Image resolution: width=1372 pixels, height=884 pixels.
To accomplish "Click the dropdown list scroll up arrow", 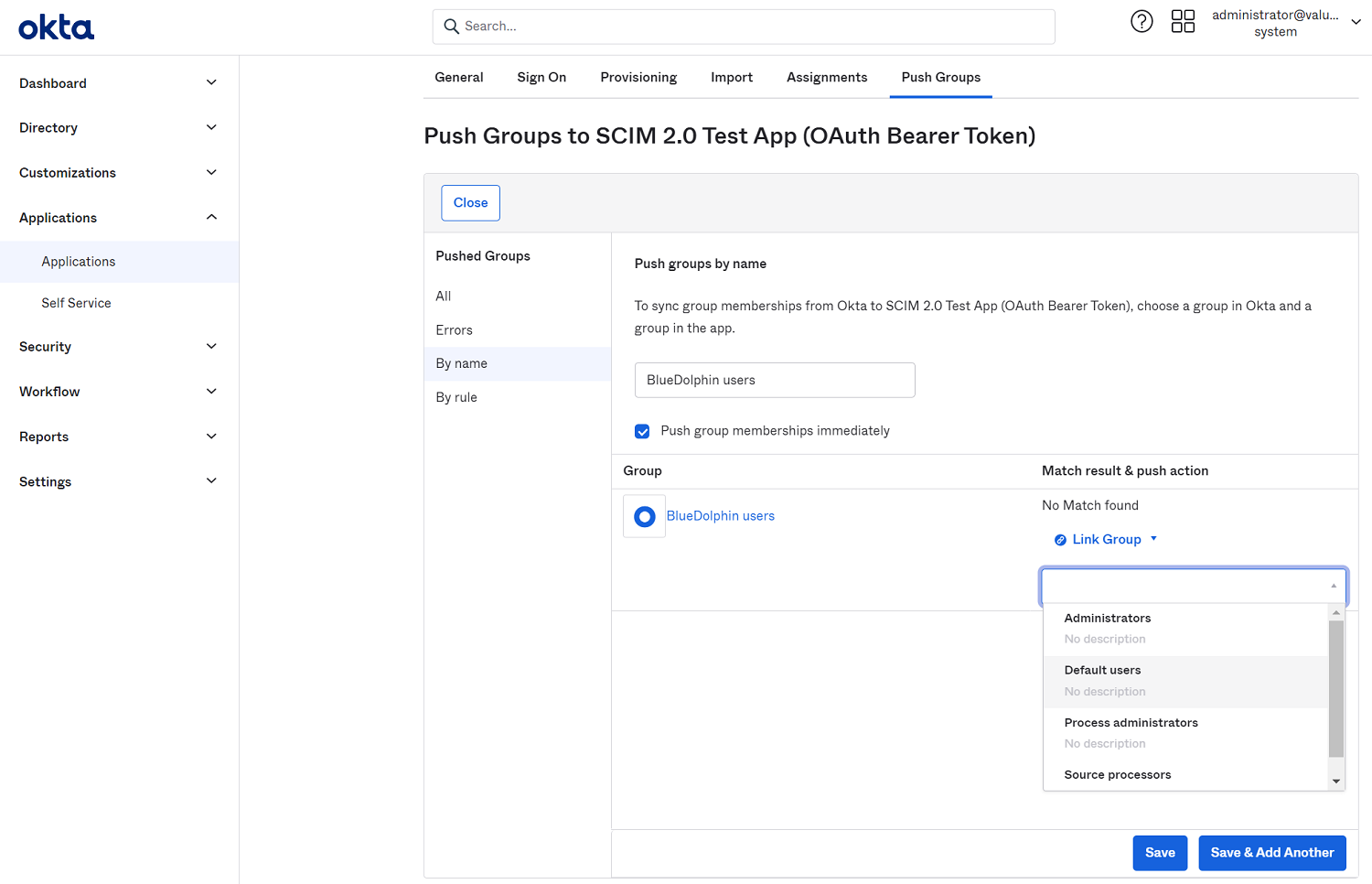I will tap(1336, 612).
